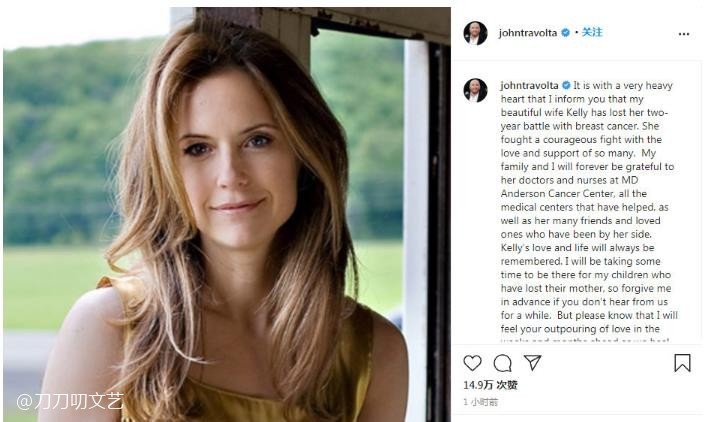
Task: Like the post with the heart icon
Action: 472,363
